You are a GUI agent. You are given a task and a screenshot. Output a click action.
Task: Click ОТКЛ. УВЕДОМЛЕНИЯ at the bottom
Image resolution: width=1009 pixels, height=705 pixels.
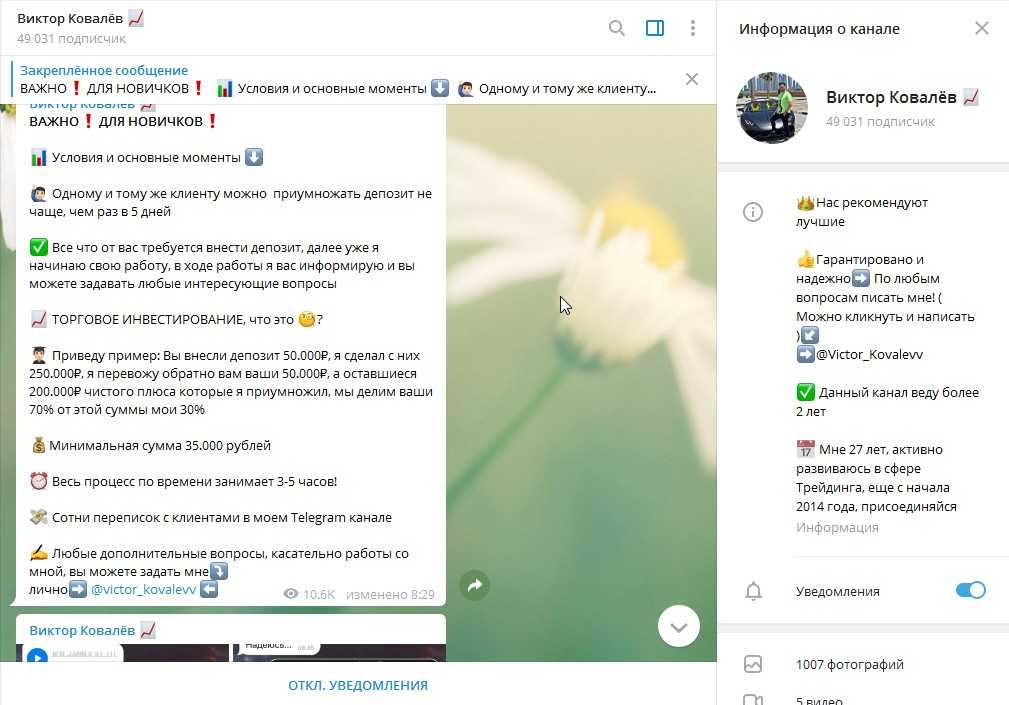[x=358, y=685]
